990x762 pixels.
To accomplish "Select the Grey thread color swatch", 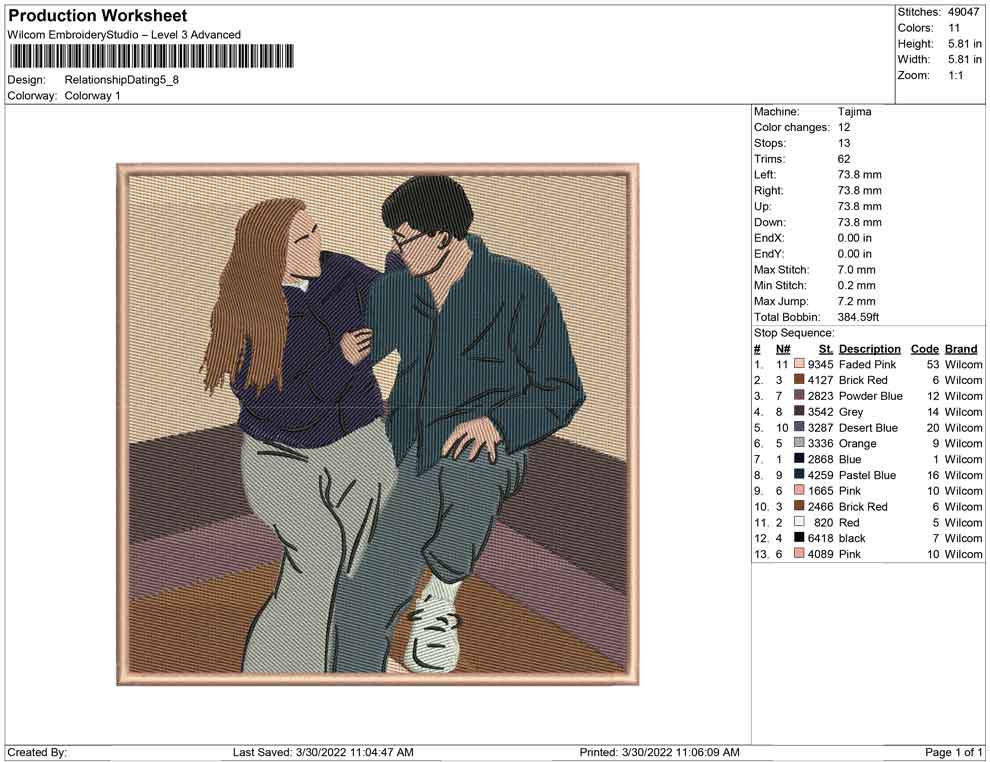I will click(x=799, y=412).
